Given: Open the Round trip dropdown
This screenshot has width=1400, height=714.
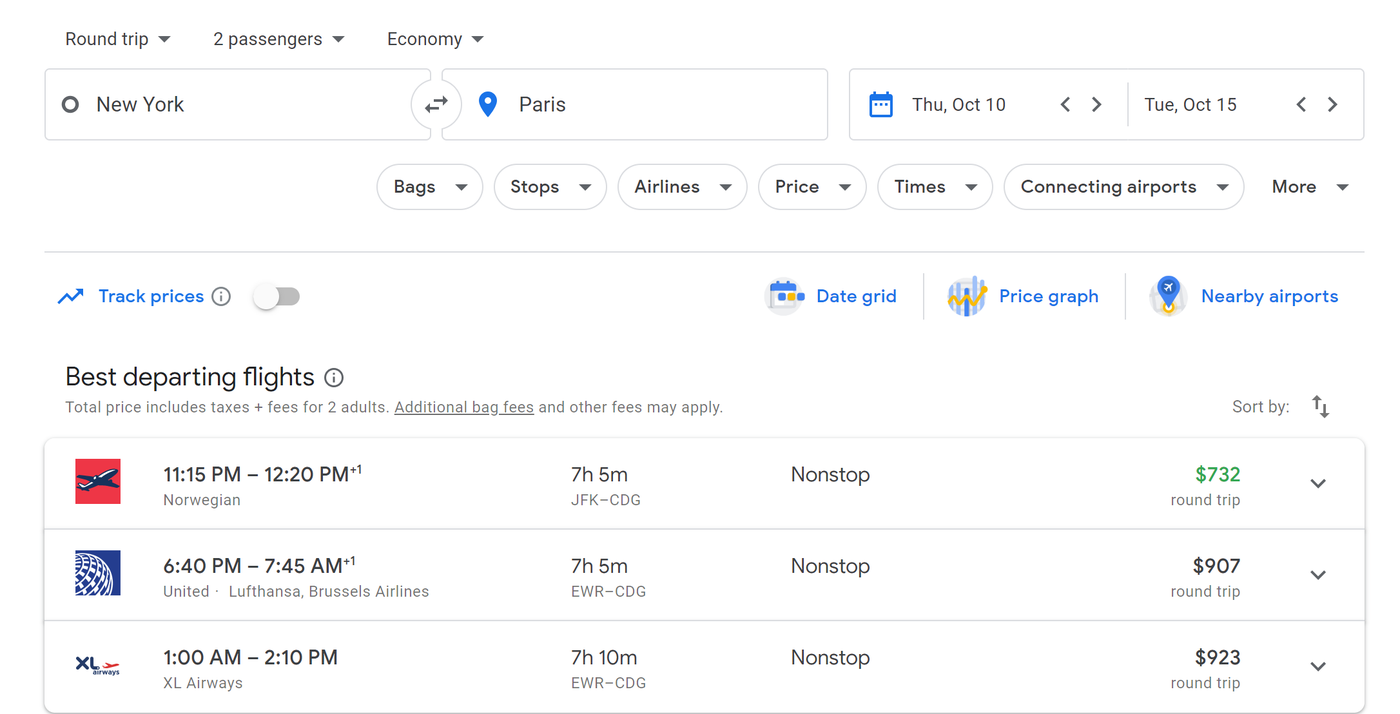Looking at the screenshot, I should click(118, 39).
